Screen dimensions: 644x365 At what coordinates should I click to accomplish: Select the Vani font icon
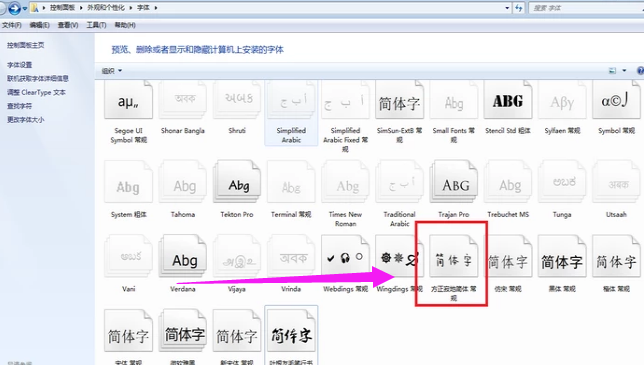pos(128,256)
